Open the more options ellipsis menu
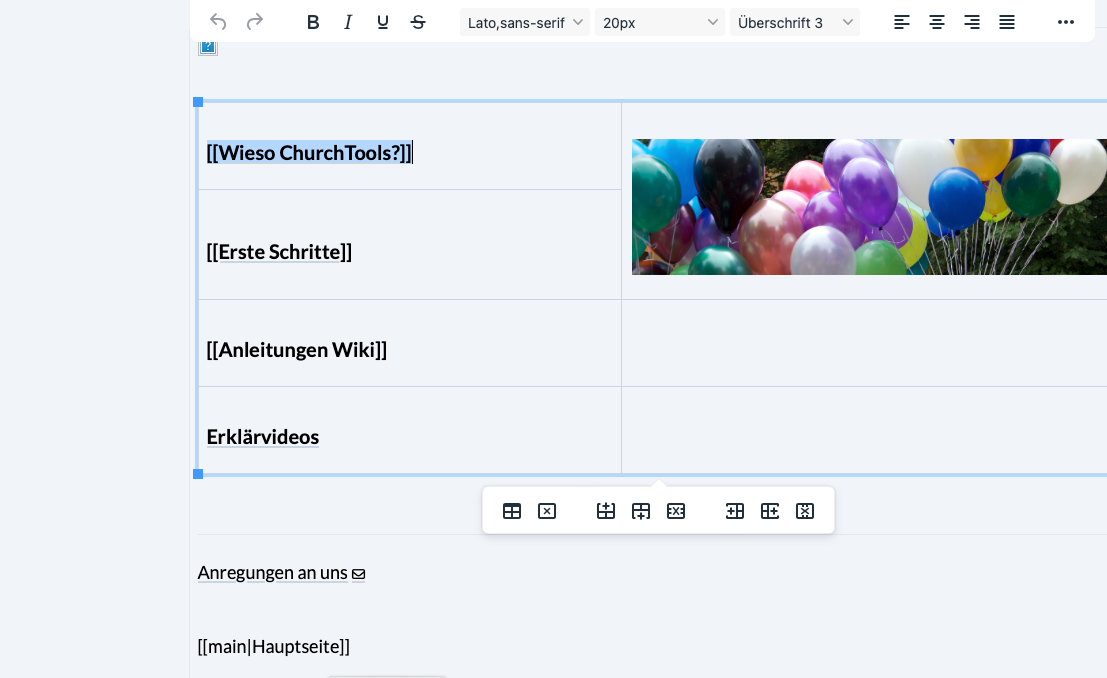 (x=1066, y=22)
